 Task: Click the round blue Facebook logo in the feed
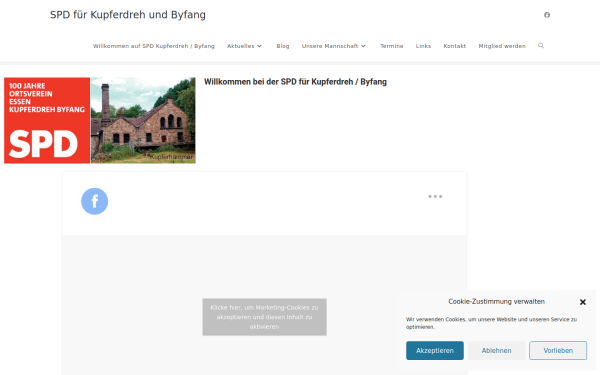95,201
